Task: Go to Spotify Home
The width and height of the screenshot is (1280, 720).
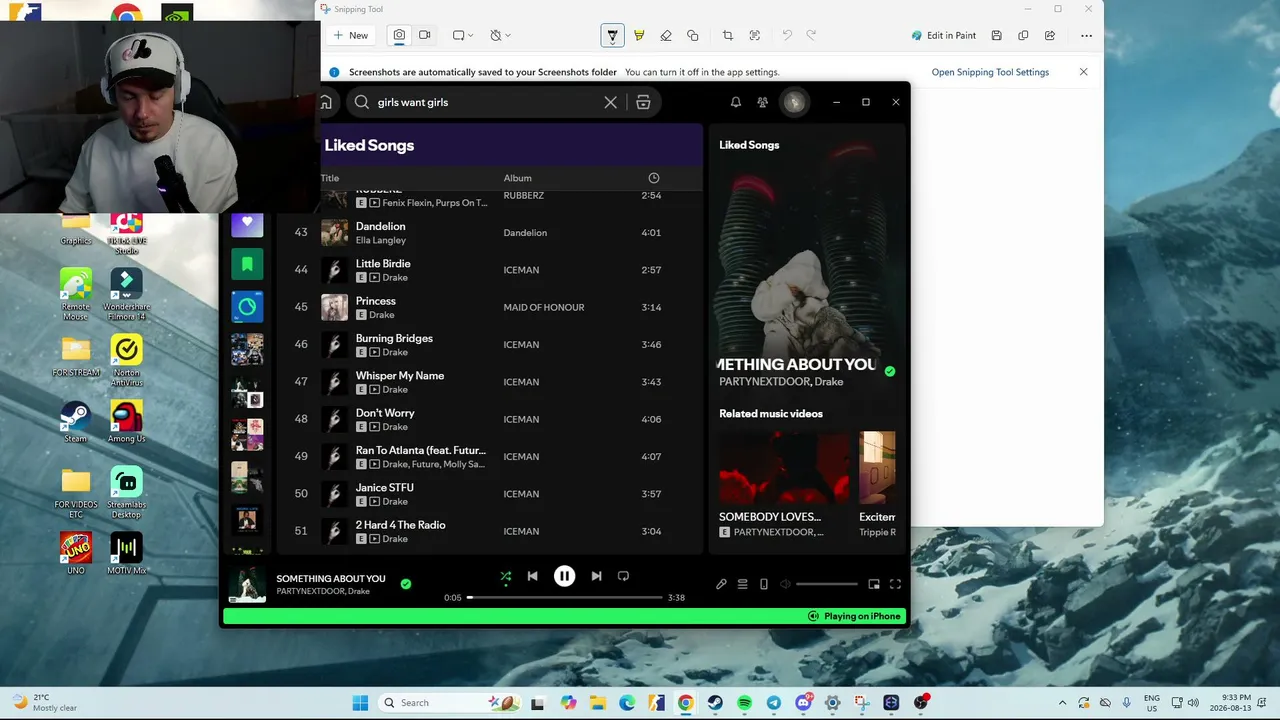Action: [326, 102]
